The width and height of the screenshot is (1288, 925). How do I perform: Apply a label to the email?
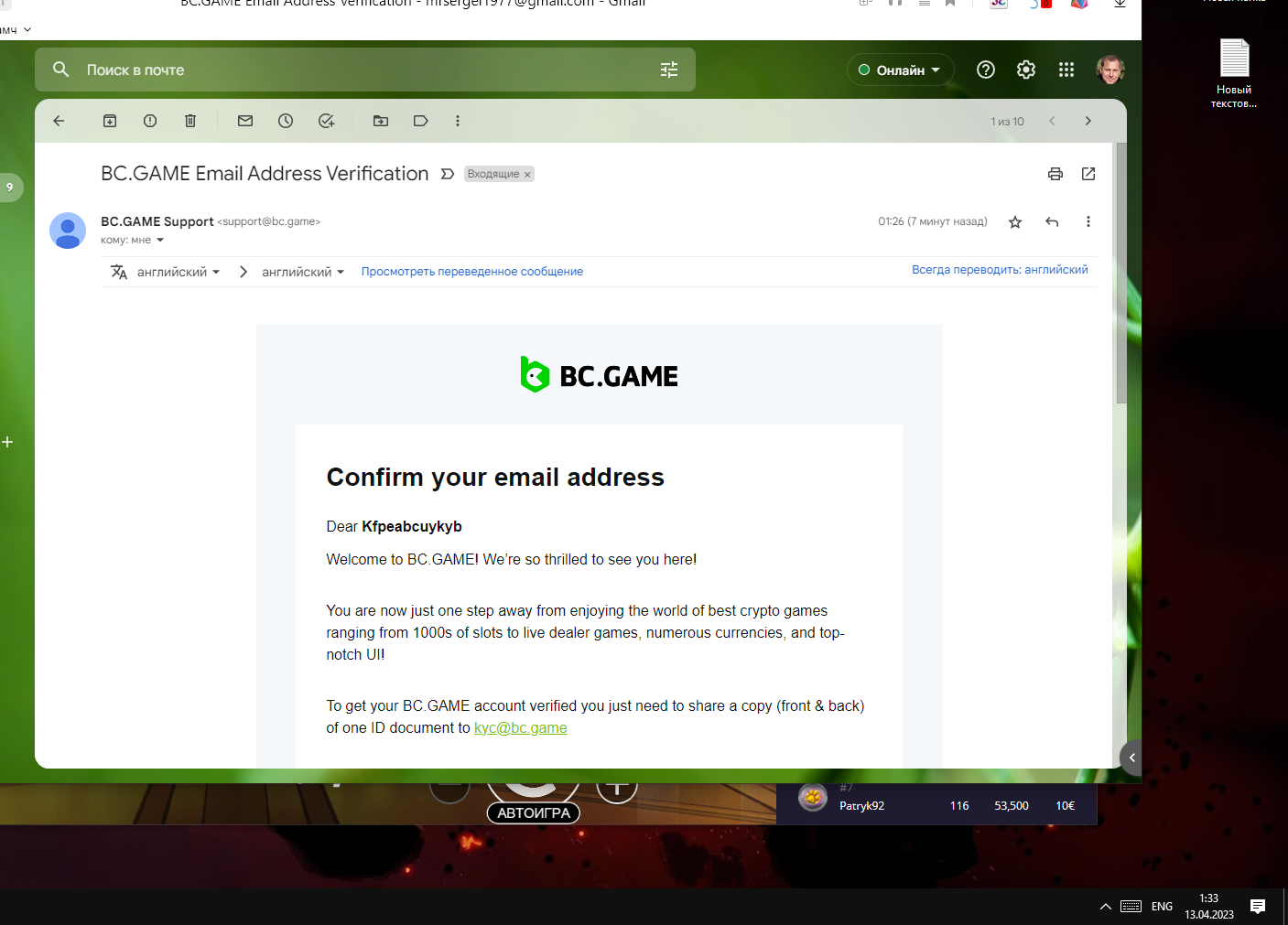(x=421, y=121)
